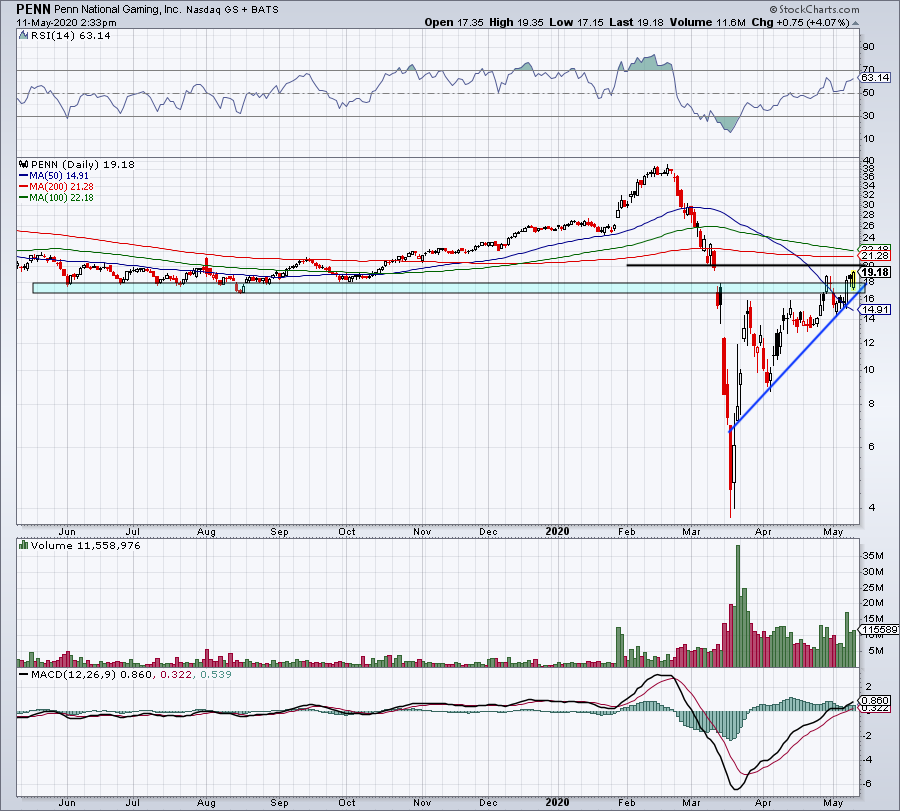Click the 63.14 RSI value tag
Viewport: 900px width, 811px height.
[875, 77]
